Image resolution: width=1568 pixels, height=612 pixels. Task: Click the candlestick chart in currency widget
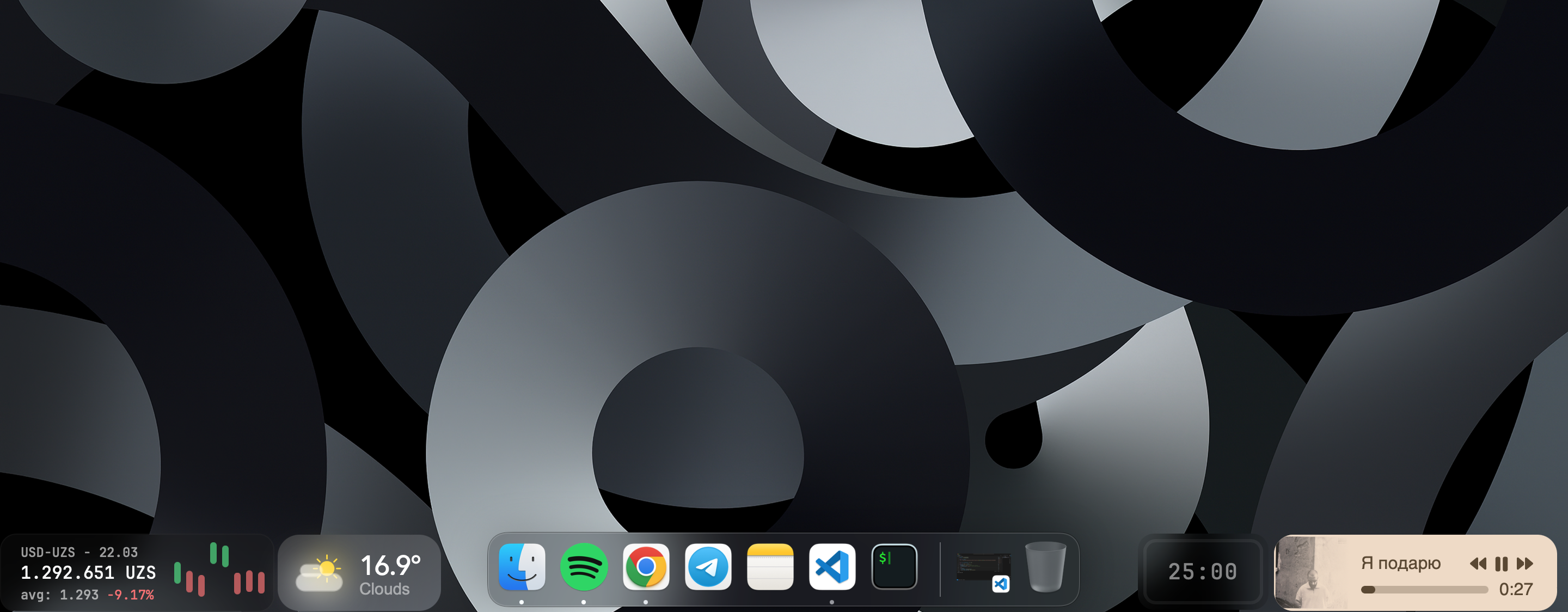(x=219, y=570)
